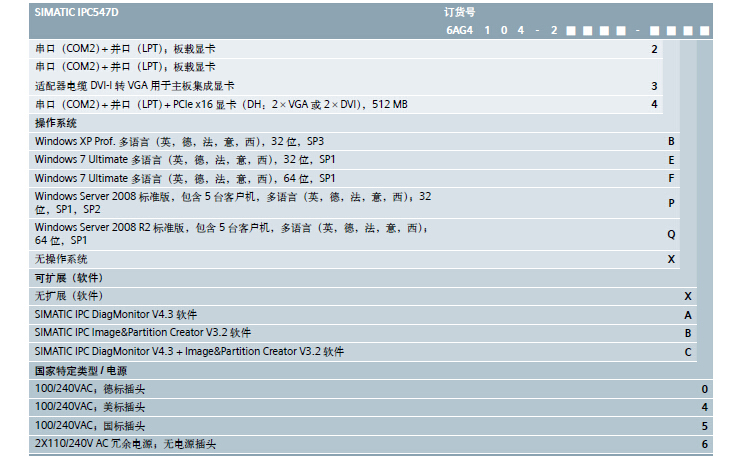Click the 6AG4 order number prefix
740x456 pixels.
(459, 30)
